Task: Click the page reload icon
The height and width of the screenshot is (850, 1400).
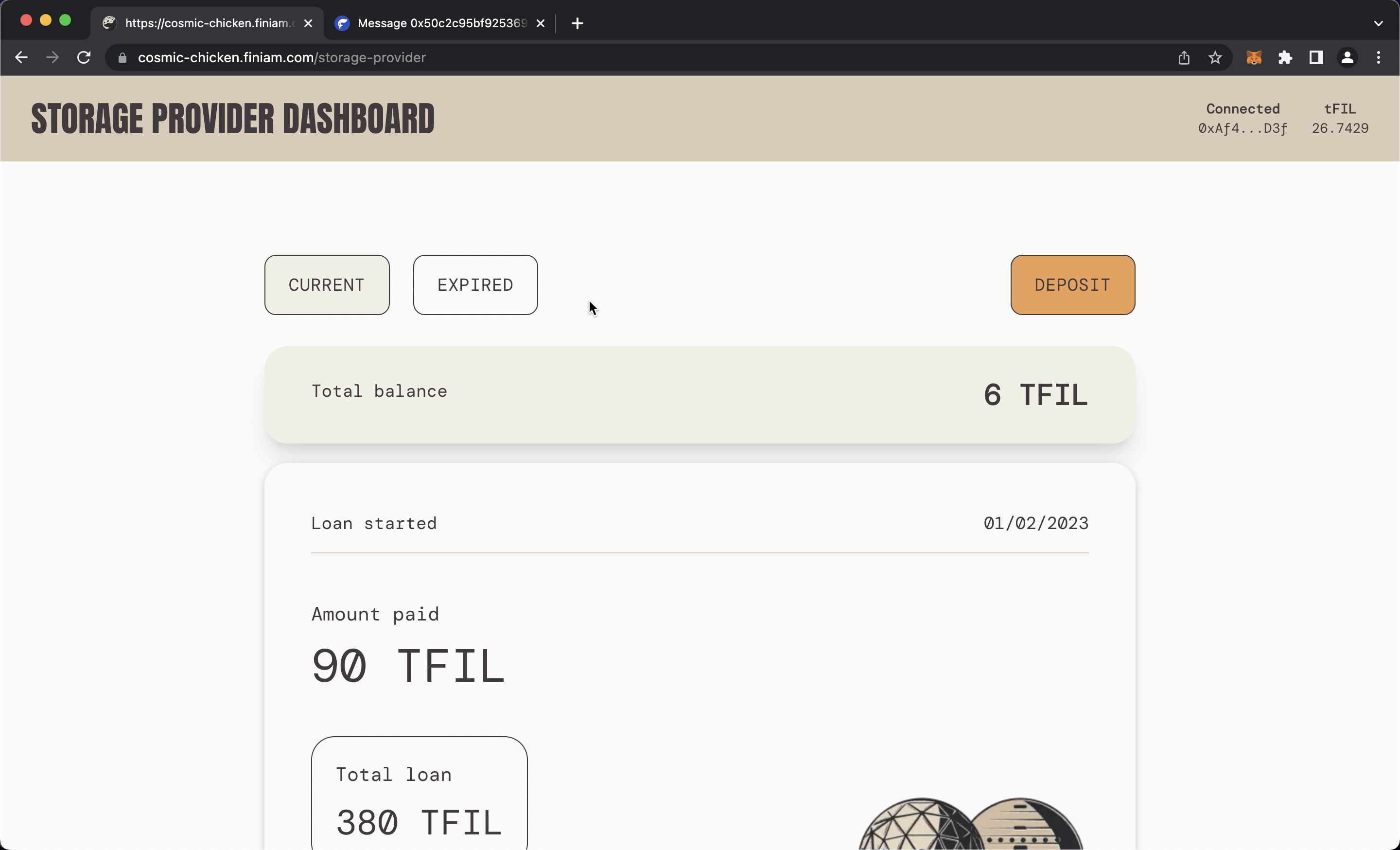Action: click(85, 57)
